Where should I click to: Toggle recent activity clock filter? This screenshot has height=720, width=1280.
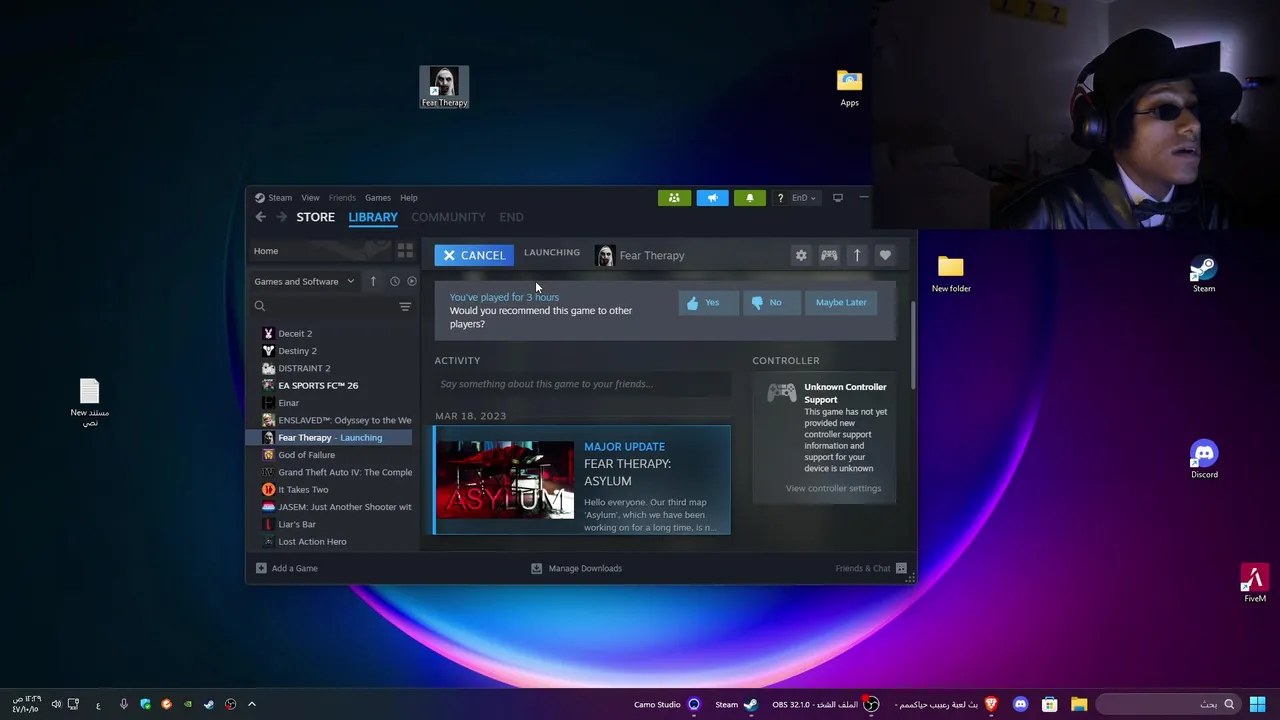395,282
